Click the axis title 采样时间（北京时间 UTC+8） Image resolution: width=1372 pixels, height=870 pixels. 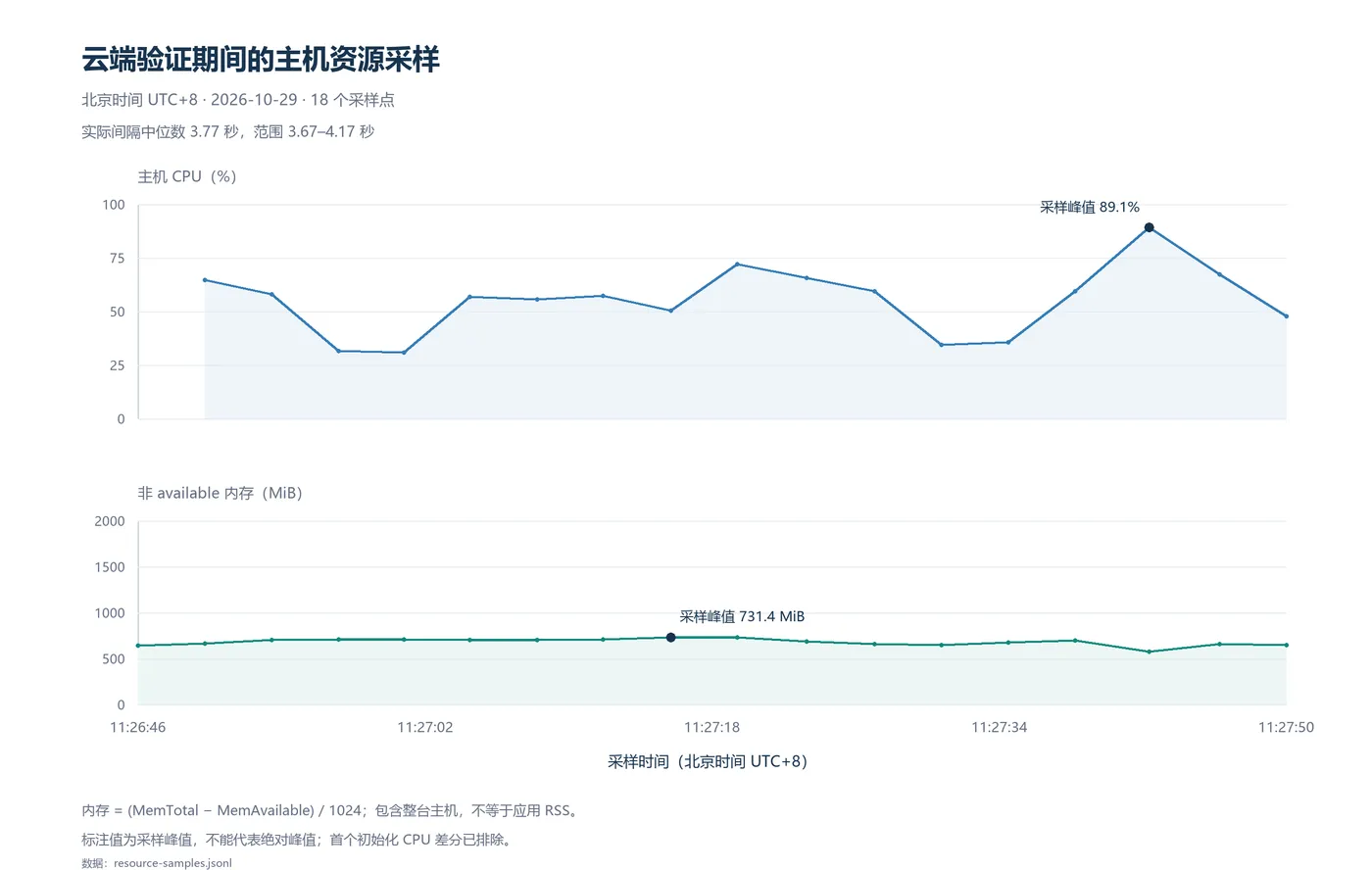708,761
